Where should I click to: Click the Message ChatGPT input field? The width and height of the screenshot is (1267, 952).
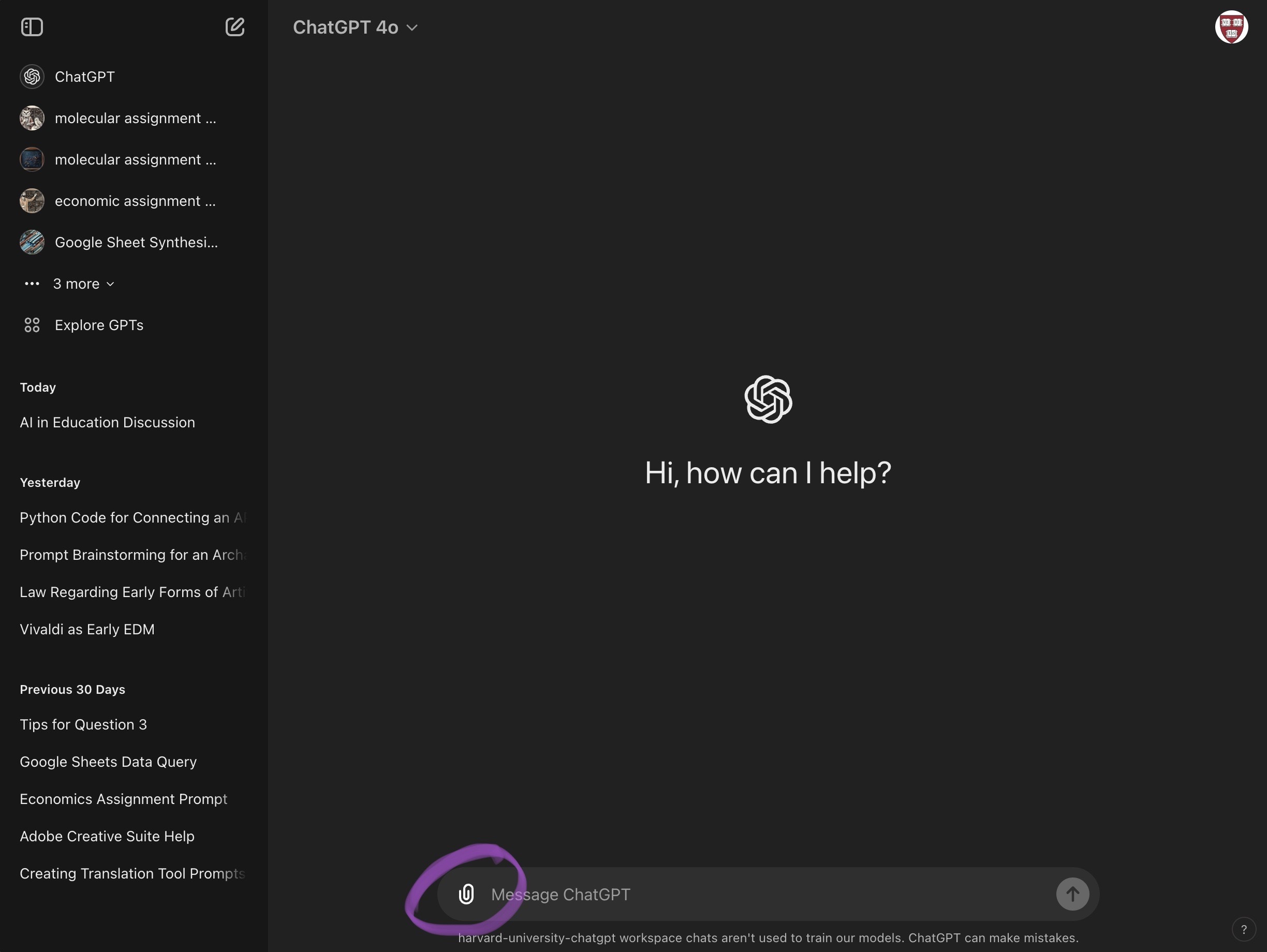click(768, 894)
